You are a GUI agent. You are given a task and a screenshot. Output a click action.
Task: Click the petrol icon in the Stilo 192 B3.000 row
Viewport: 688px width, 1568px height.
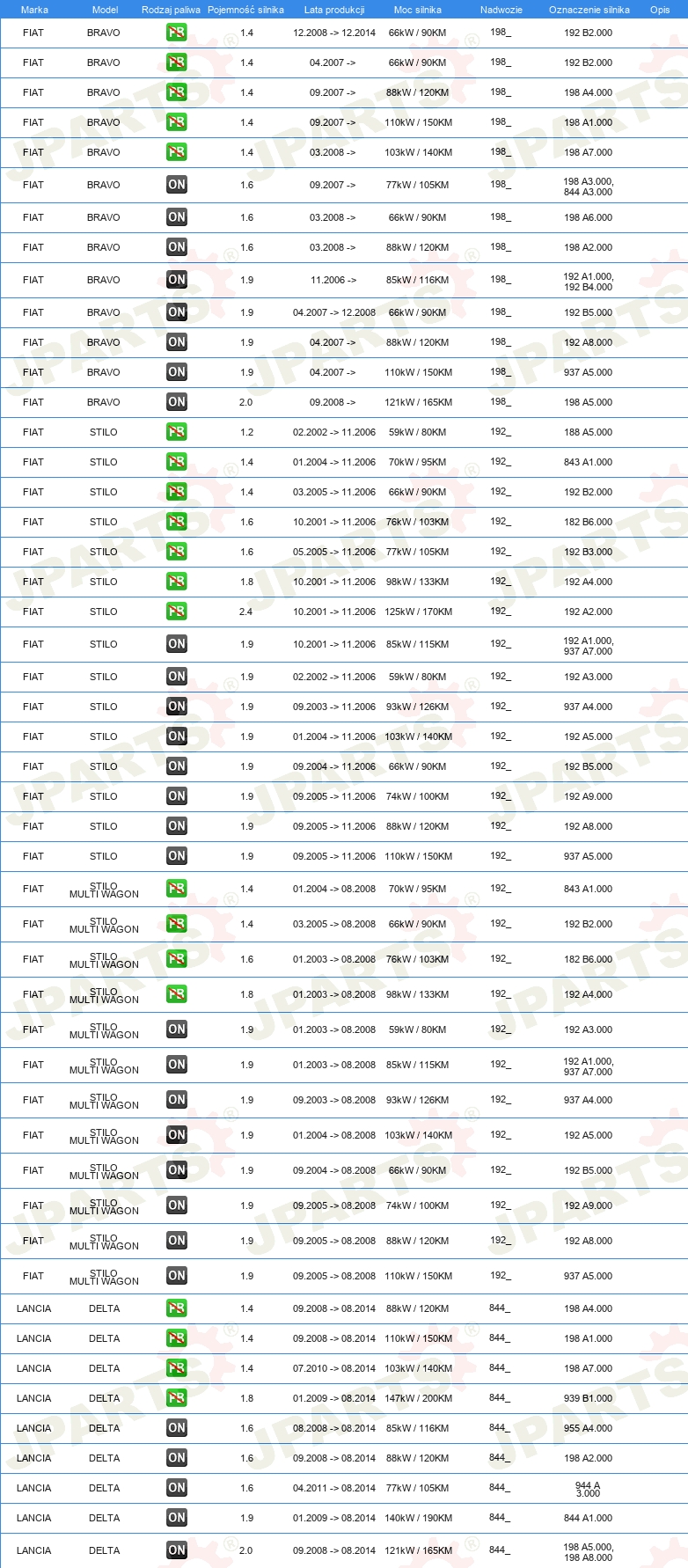point(177,552)
